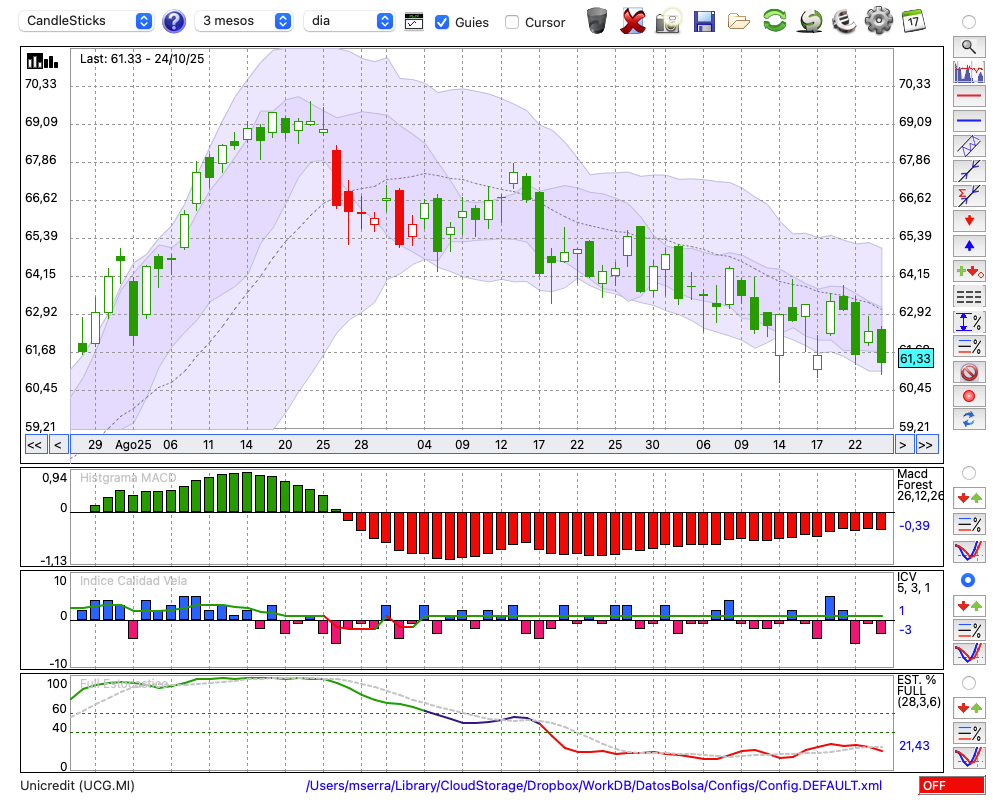1000x800 pixels.
Task: Toggle the red OFF button
Action: (952, 785)
